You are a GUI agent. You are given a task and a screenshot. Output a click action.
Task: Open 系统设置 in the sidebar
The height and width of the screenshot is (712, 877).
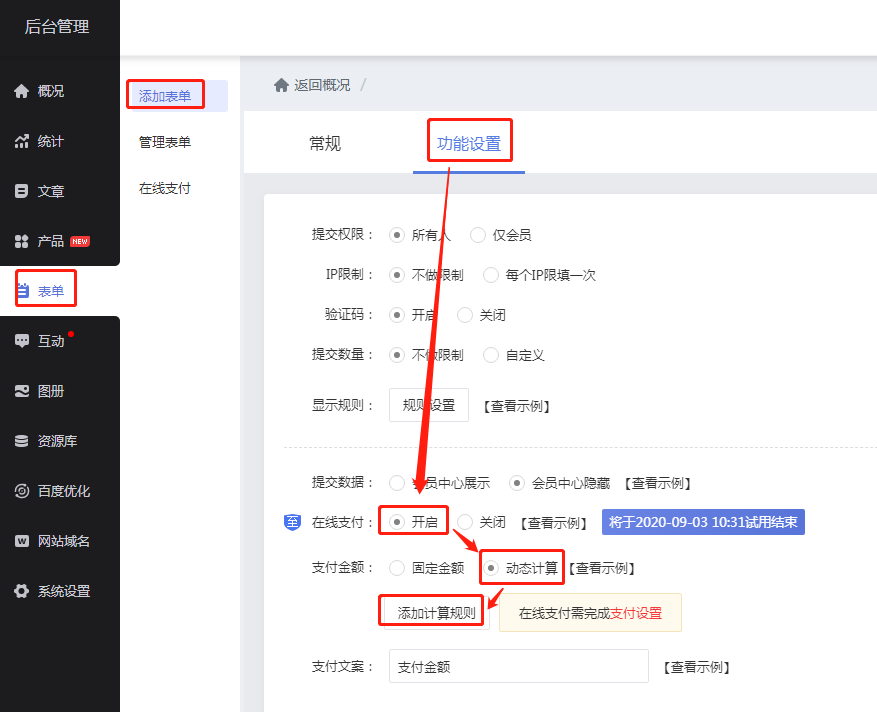(64, 591)
